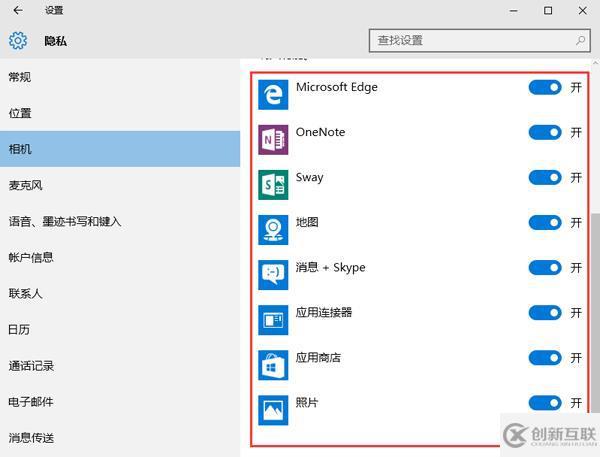Open the 通话记录 section

tap(120, 366)
